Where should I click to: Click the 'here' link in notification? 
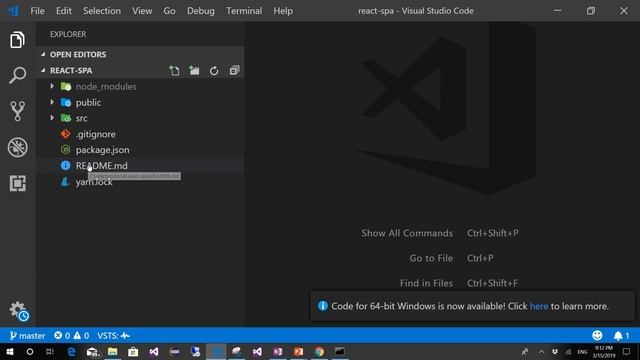539,306
